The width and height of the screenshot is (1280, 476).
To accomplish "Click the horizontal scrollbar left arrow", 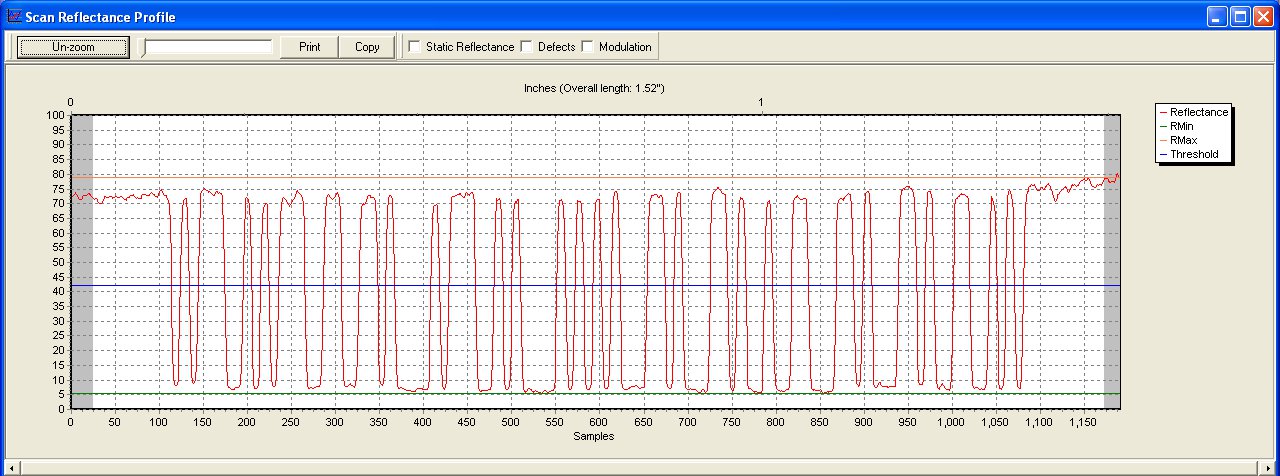I will point(12,467).
